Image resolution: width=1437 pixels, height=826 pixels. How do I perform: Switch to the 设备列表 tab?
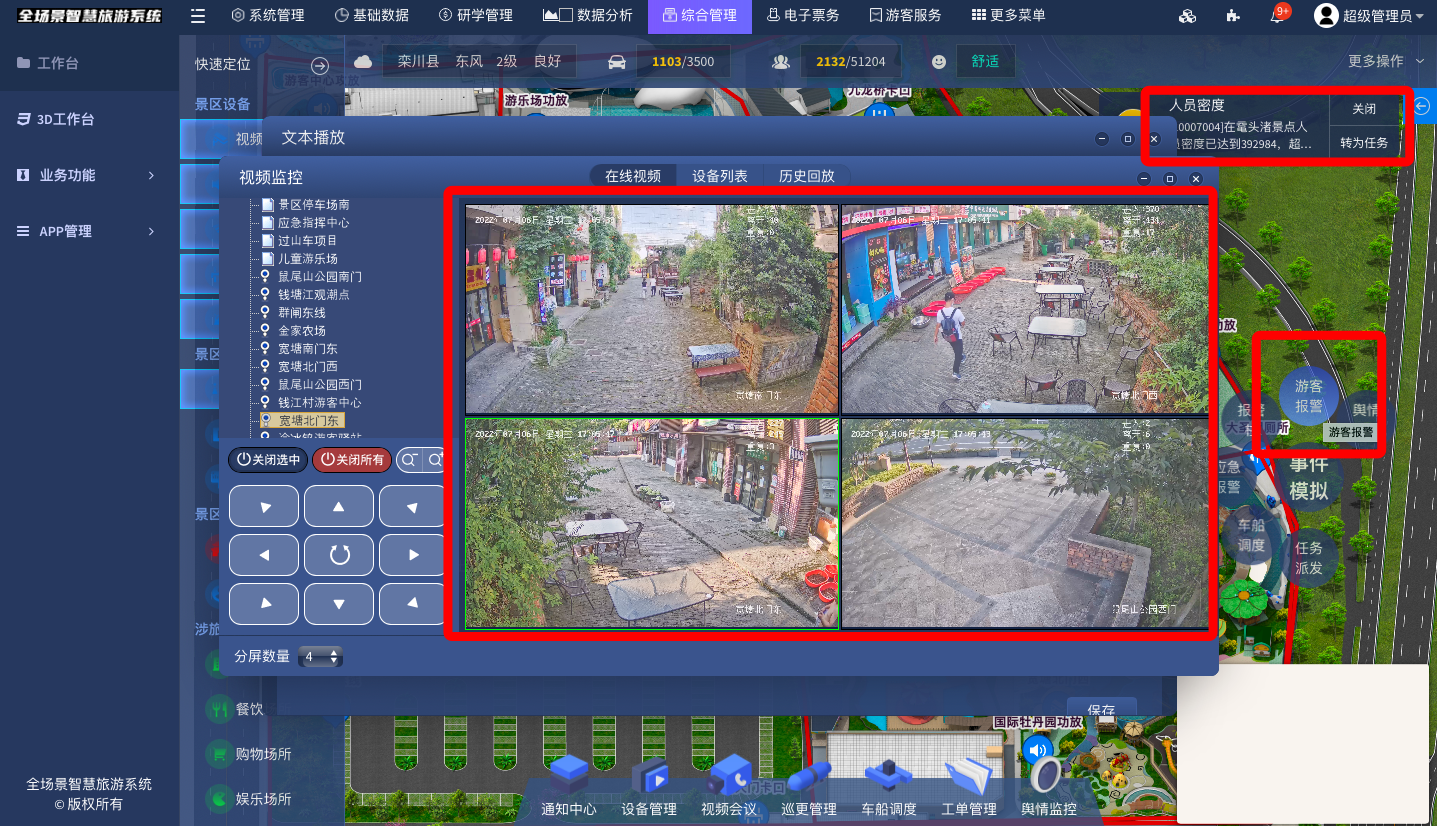click(x=720, y=176)
